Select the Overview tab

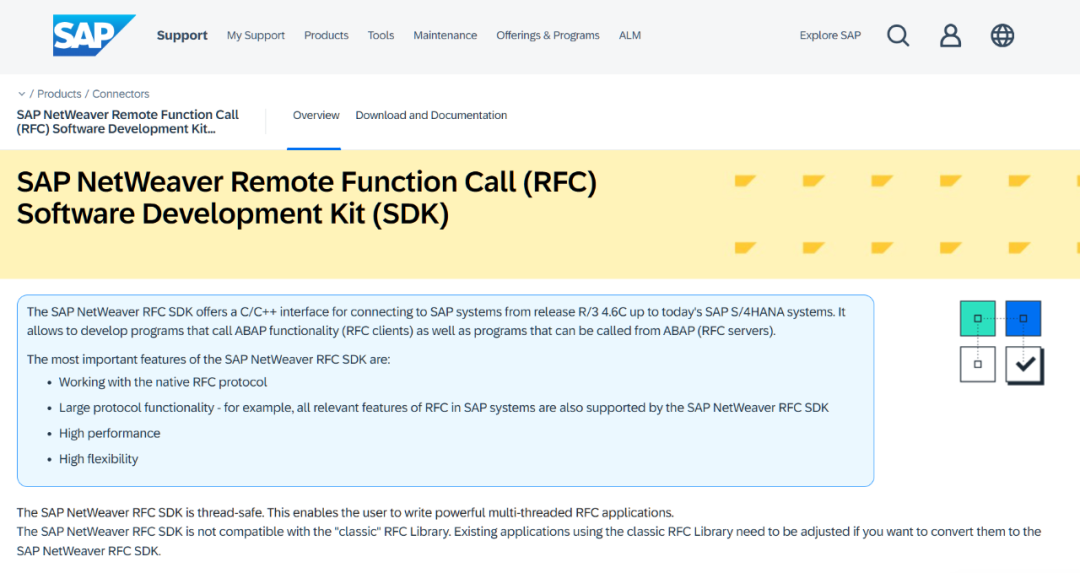point(315,115)
